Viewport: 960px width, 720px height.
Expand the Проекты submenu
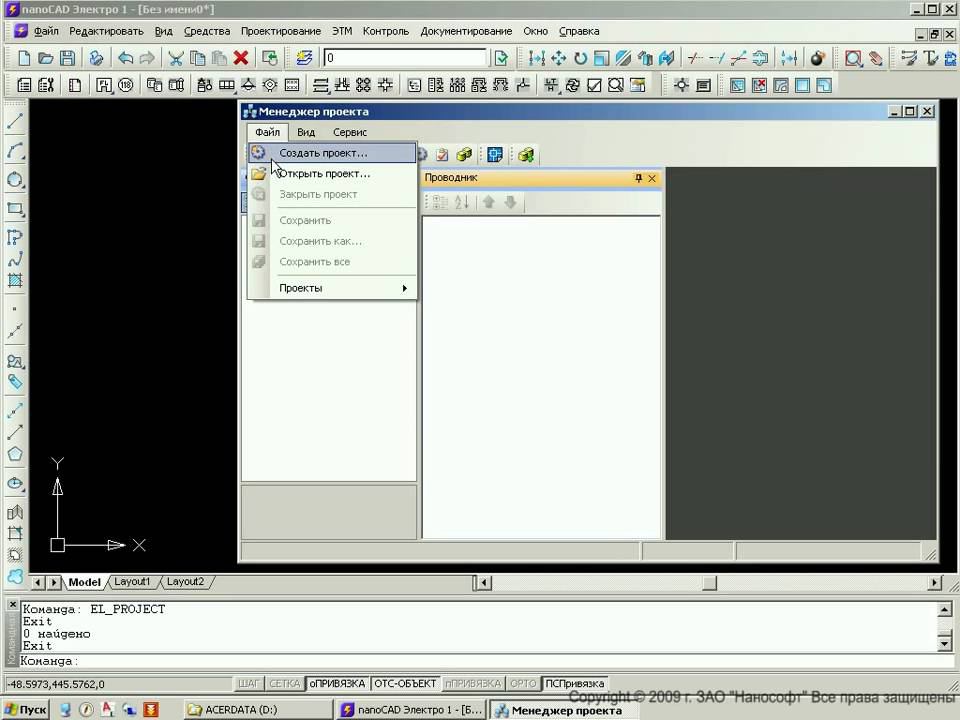[x=334, y=288]
